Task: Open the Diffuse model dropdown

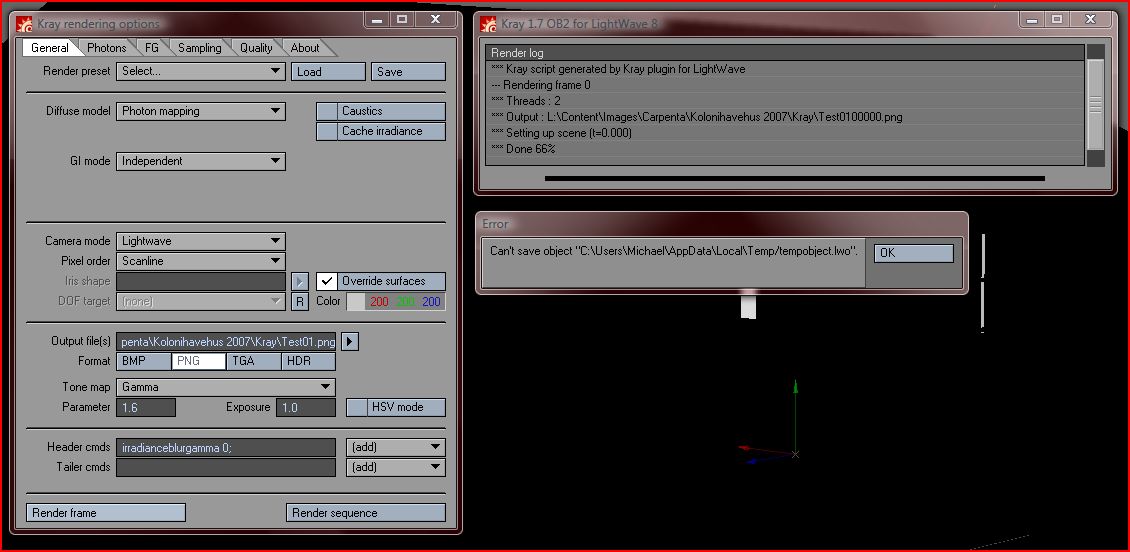Action: (201, 111)
